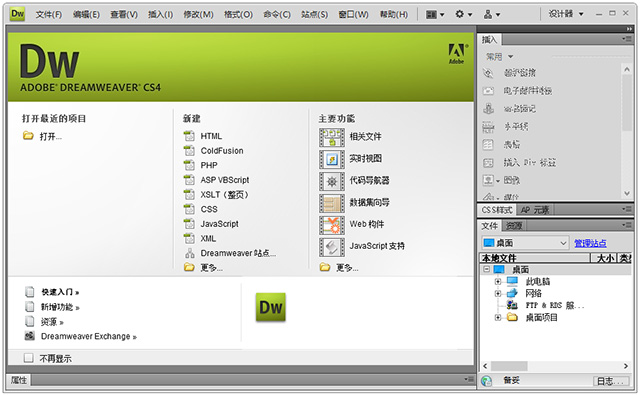Create a new ColdFusion document
Screen dimensions: 640x395
(222, 151)
